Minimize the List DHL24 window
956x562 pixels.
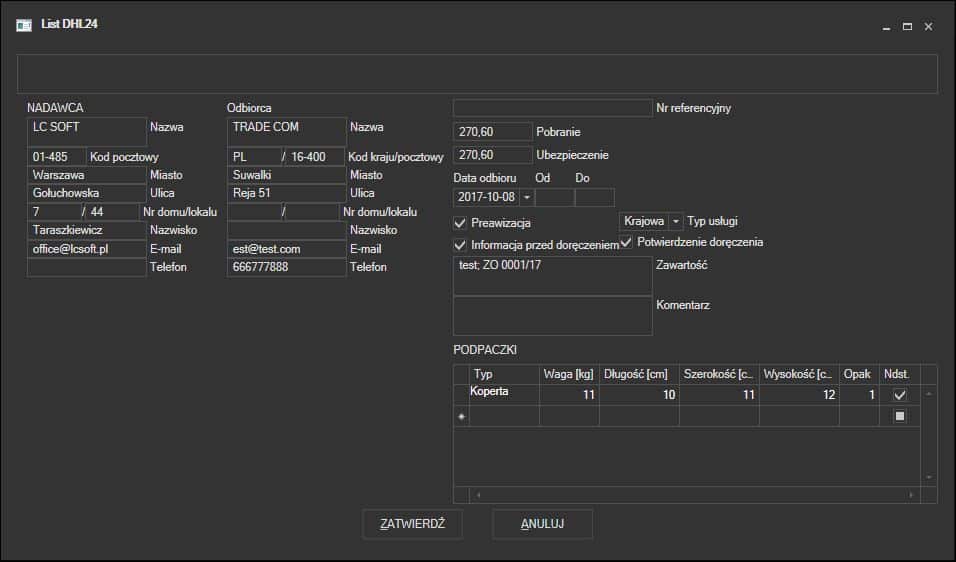(x=886, y=27)
